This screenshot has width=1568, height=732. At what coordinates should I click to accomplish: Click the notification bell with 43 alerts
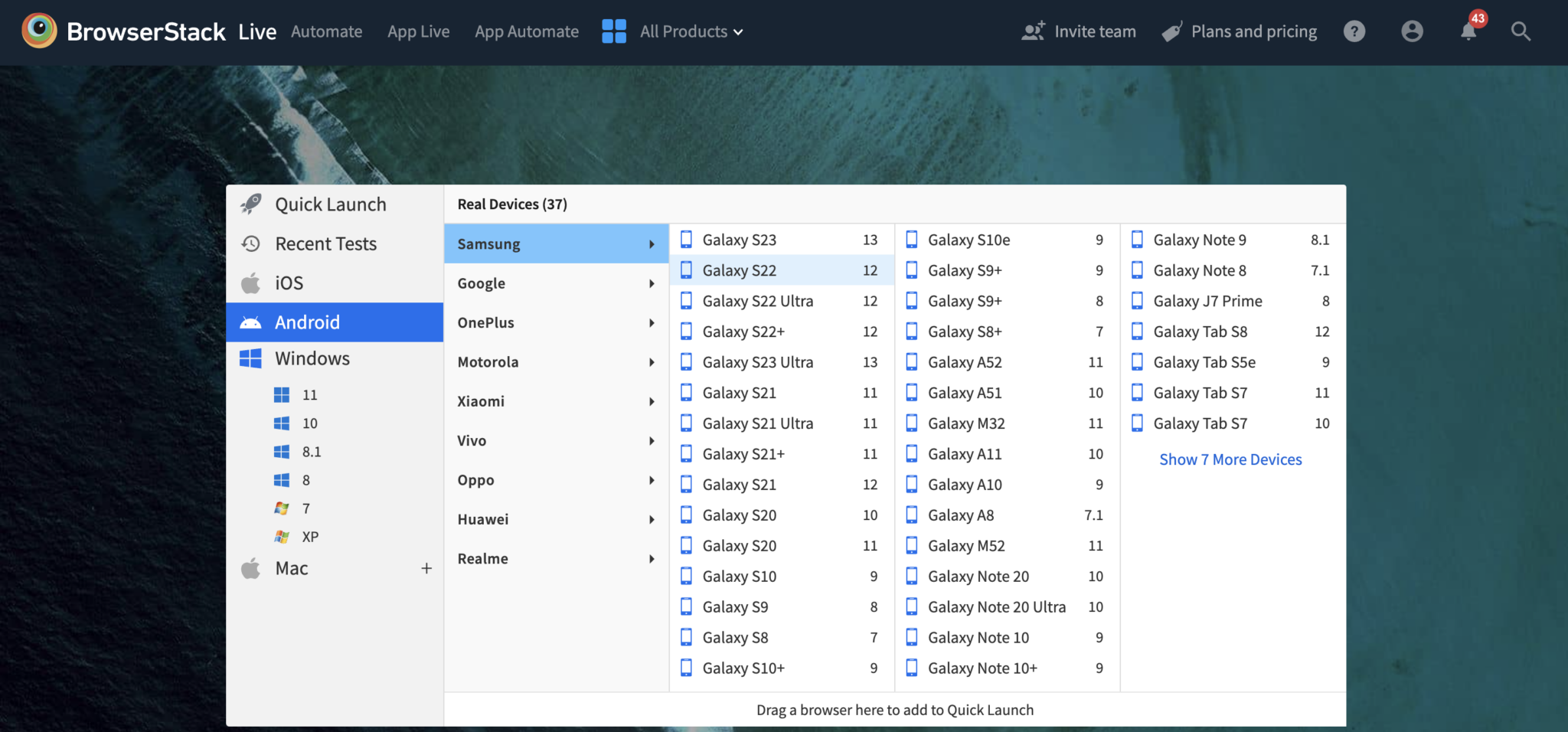1468,32
